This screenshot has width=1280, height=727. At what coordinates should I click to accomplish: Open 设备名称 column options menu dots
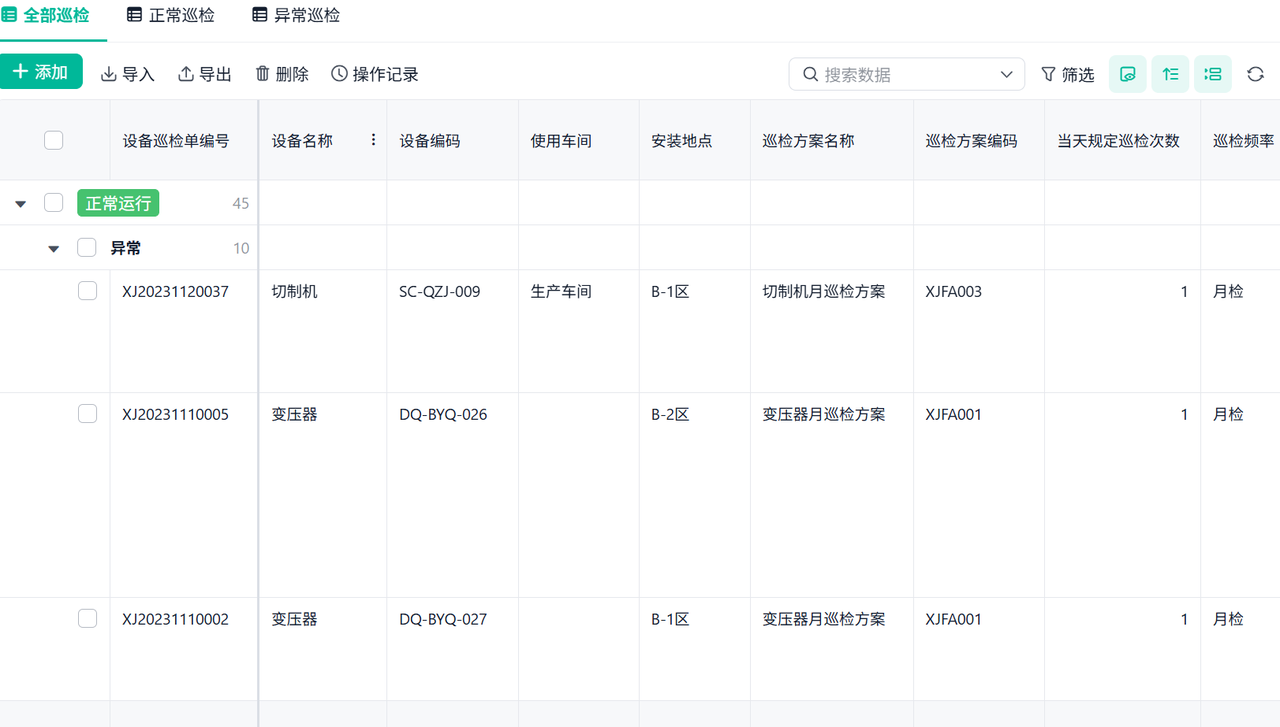pyautogui.click(x=374, y=140)
